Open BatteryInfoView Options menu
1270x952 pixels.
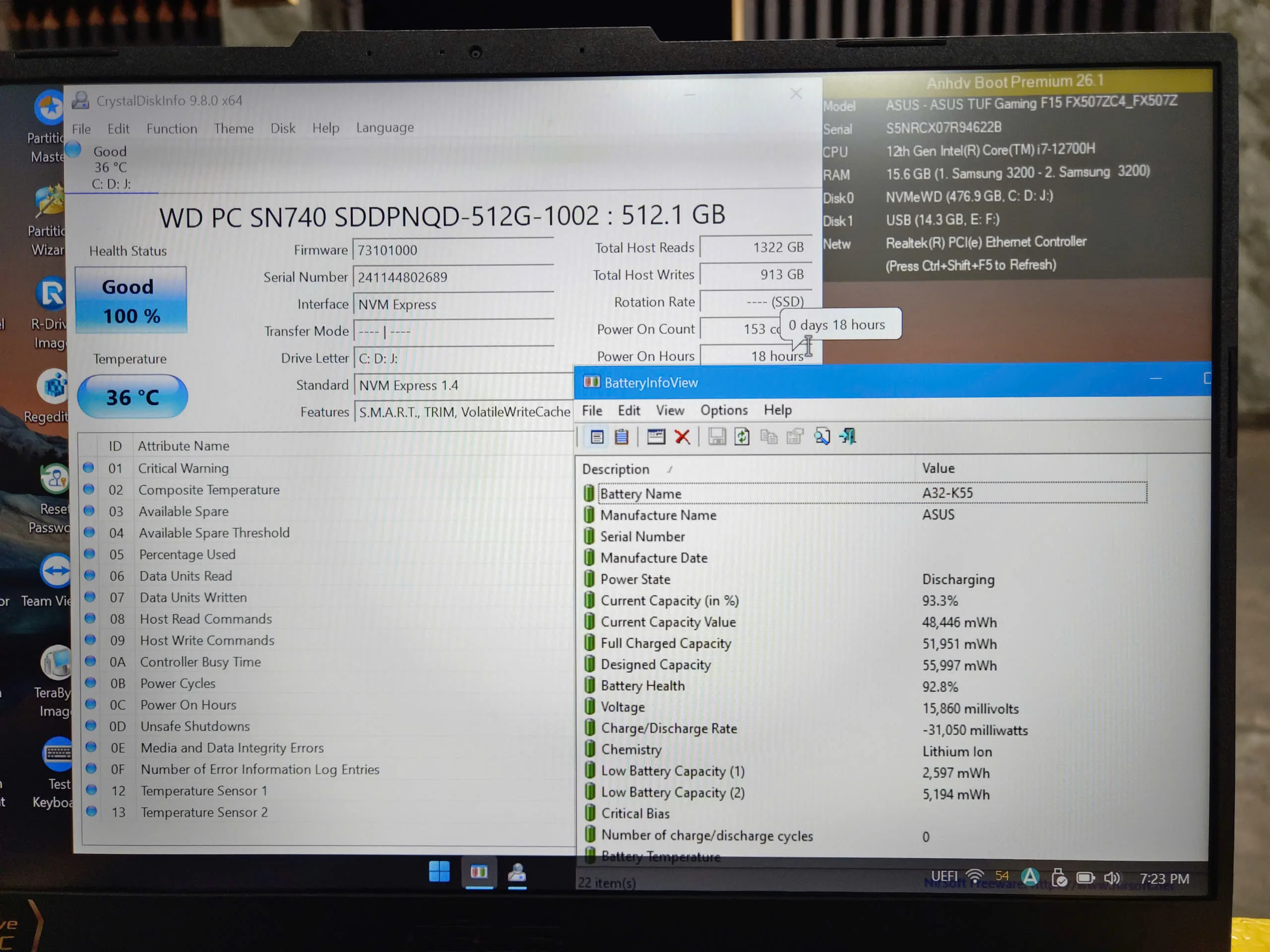pyautogui.click(x=724, y=410)
